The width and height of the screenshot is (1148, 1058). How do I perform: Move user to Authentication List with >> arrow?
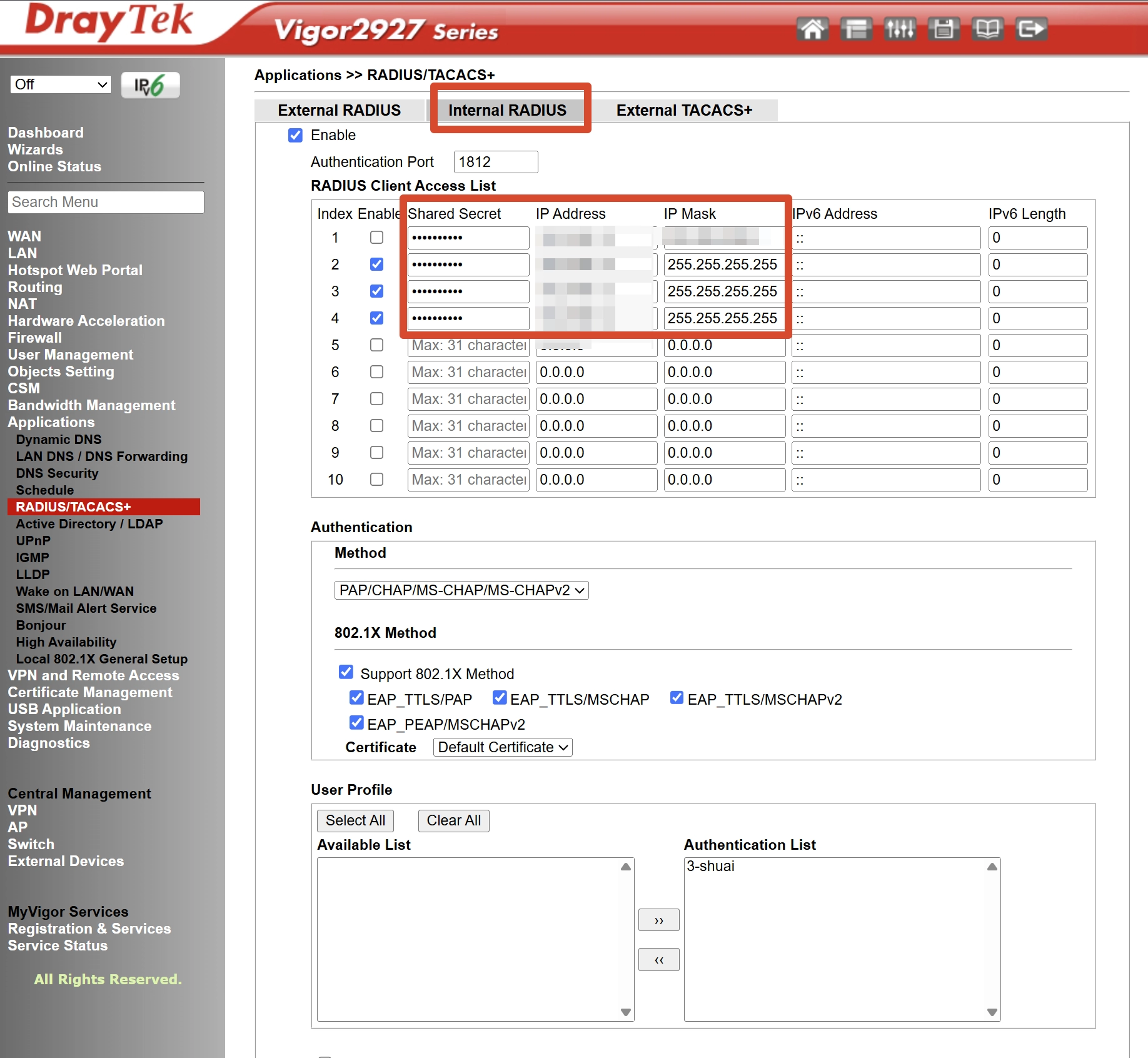tap(658, 920)
